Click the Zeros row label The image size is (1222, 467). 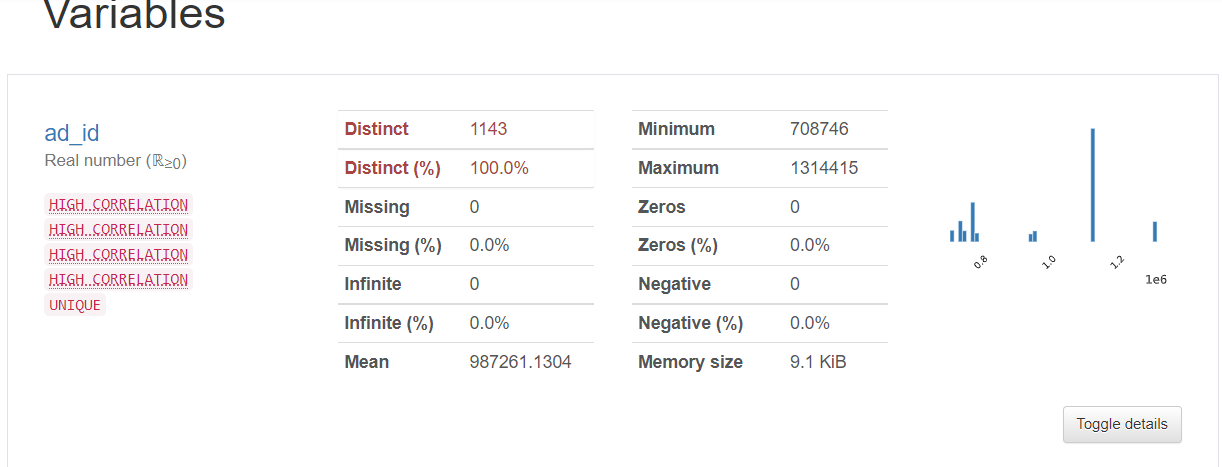pyautogui.click(x=661, y=207)
